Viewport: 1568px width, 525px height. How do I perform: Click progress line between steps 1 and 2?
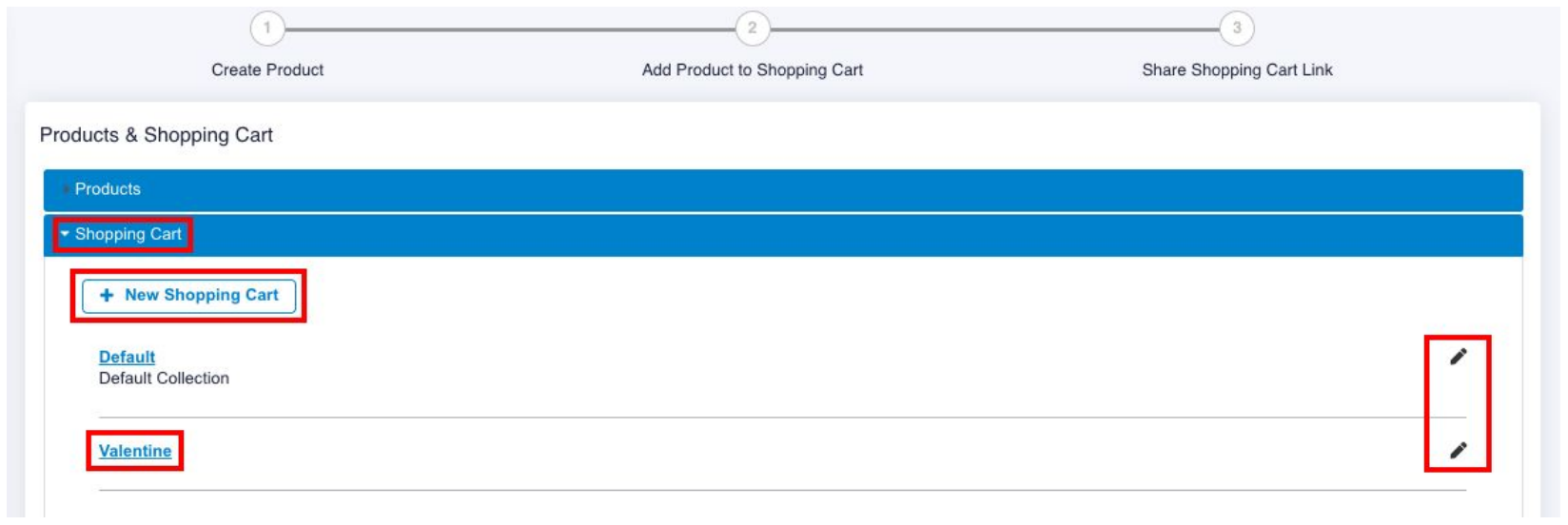(x=510, y=29)
